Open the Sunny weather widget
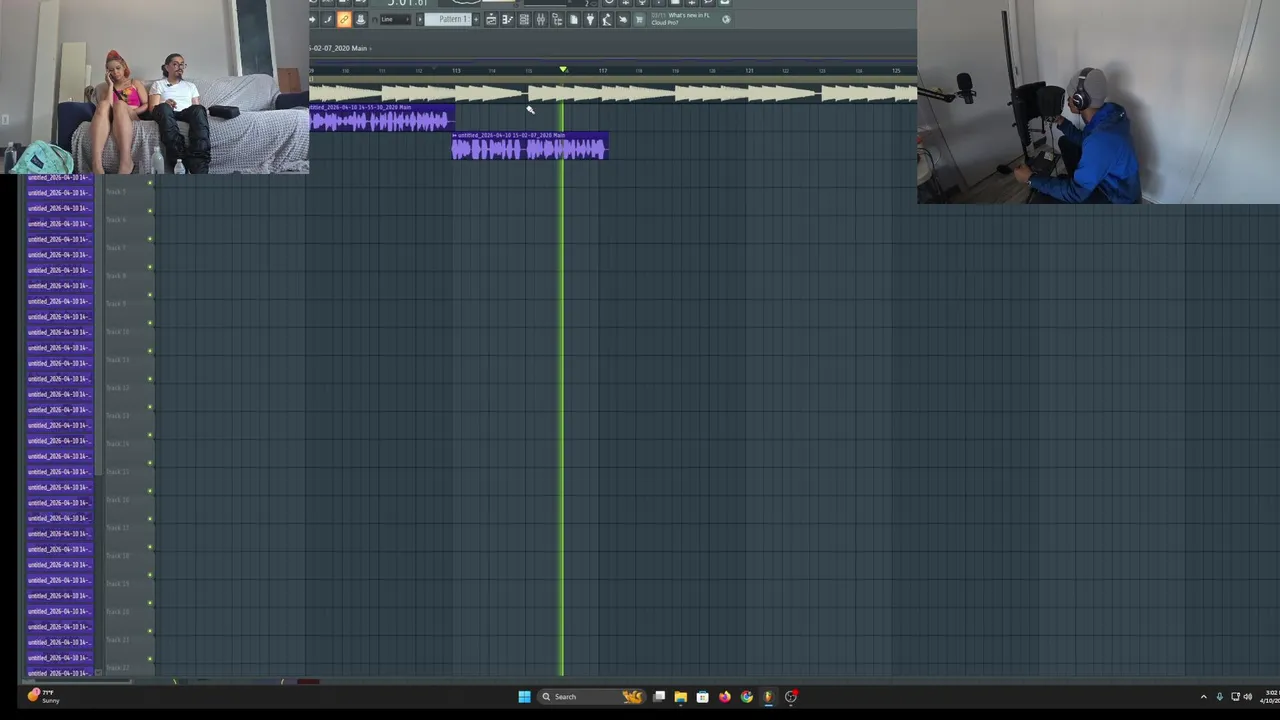 (x=43, y=696)
